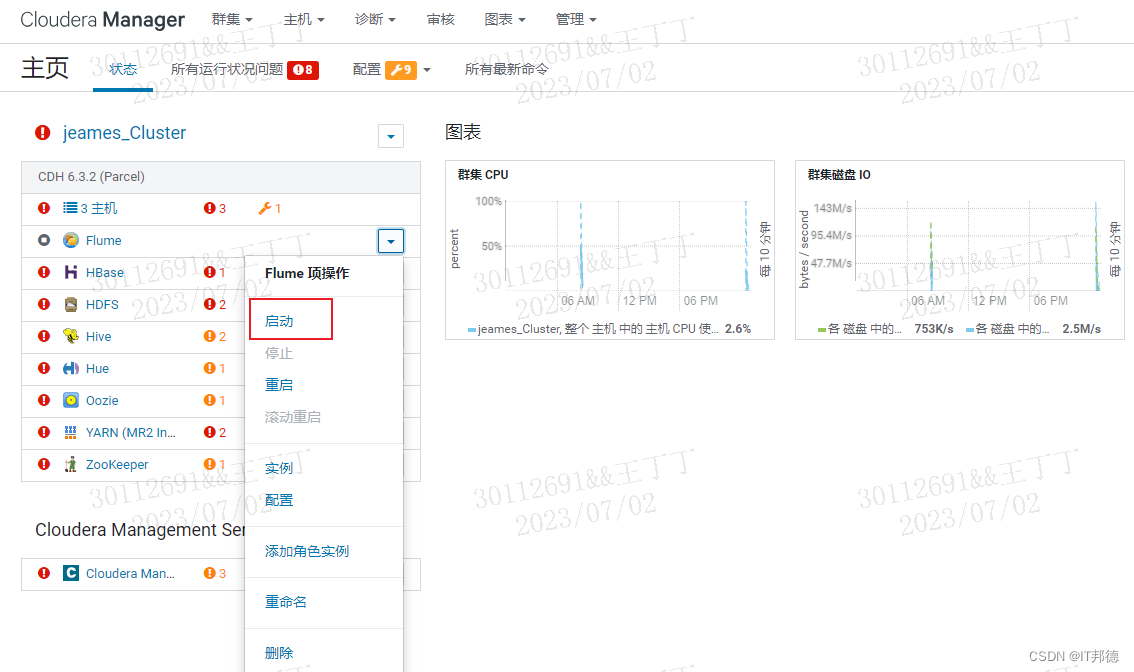Open the 群集磁盘 IO chart
Screen dimensions: 1134x672
[x=960, y=250]
